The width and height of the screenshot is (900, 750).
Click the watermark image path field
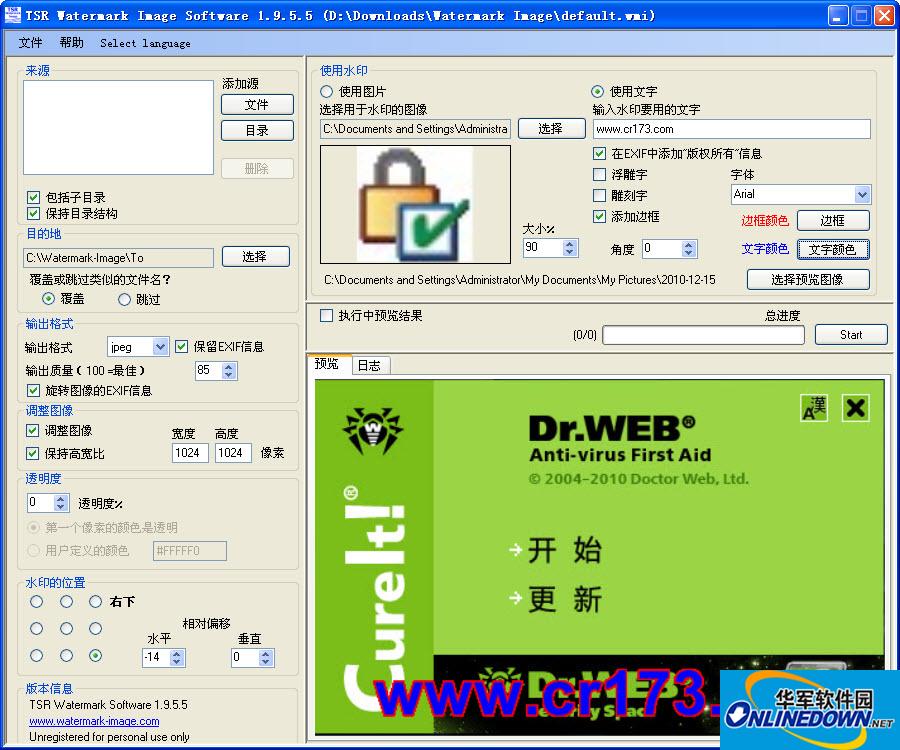(416, 129)
